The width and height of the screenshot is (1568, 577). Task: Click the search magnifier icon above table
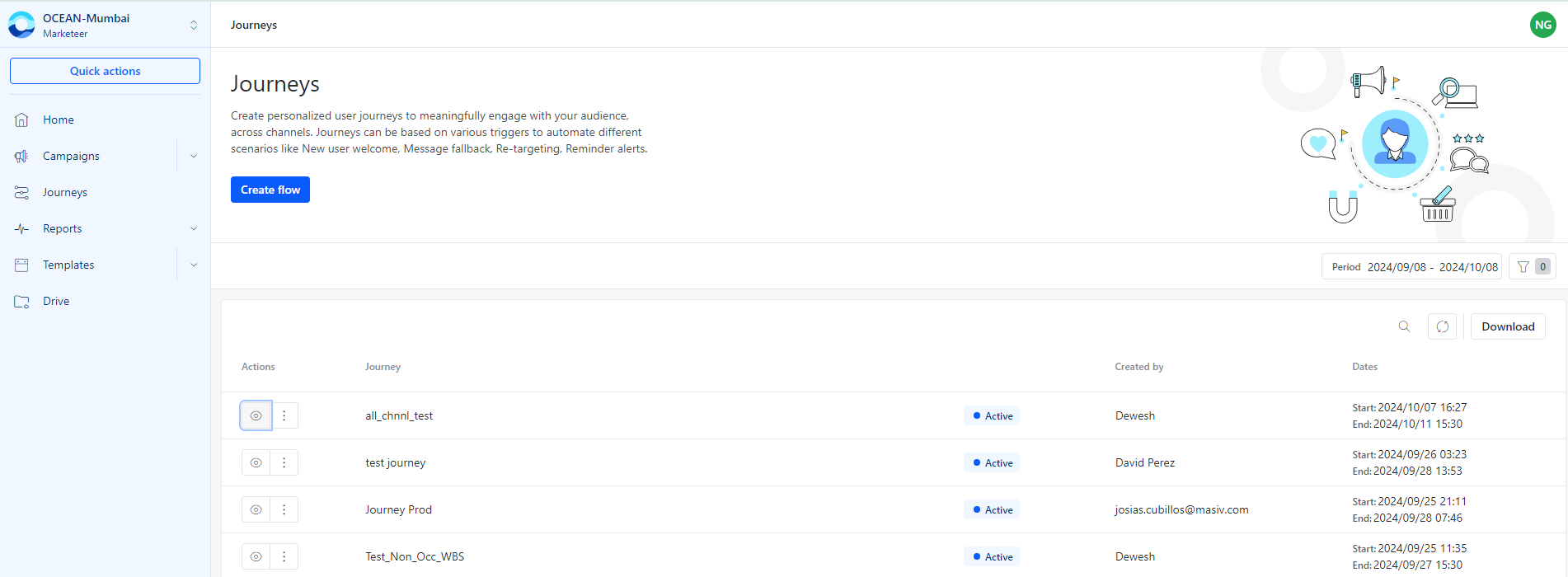(1404, 326)
